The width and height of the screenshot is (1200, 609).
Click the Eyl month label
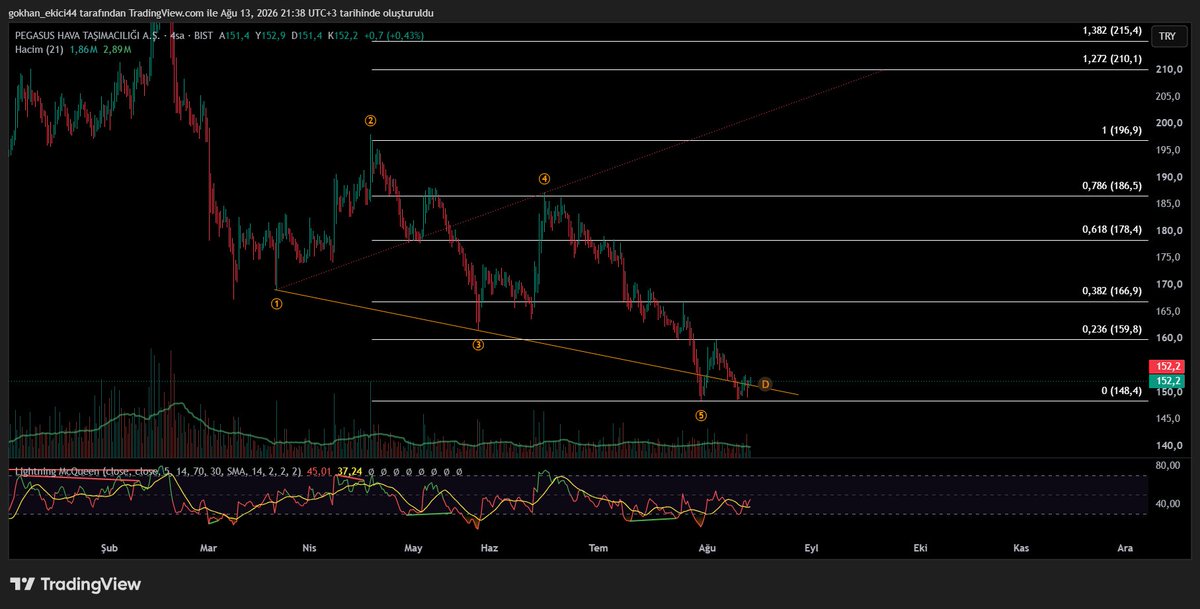(812, 548)
